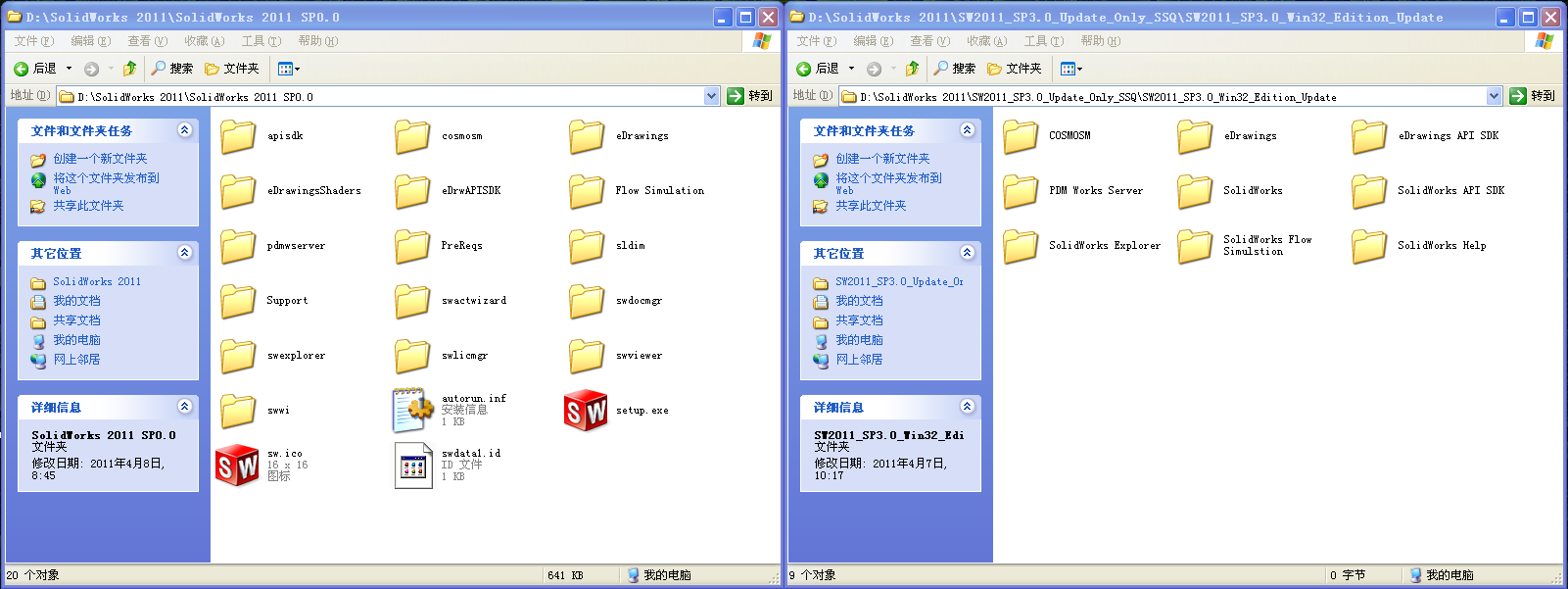
Task: Click 共享此文件夹 link in right window
Action: [x=871, y=206]
